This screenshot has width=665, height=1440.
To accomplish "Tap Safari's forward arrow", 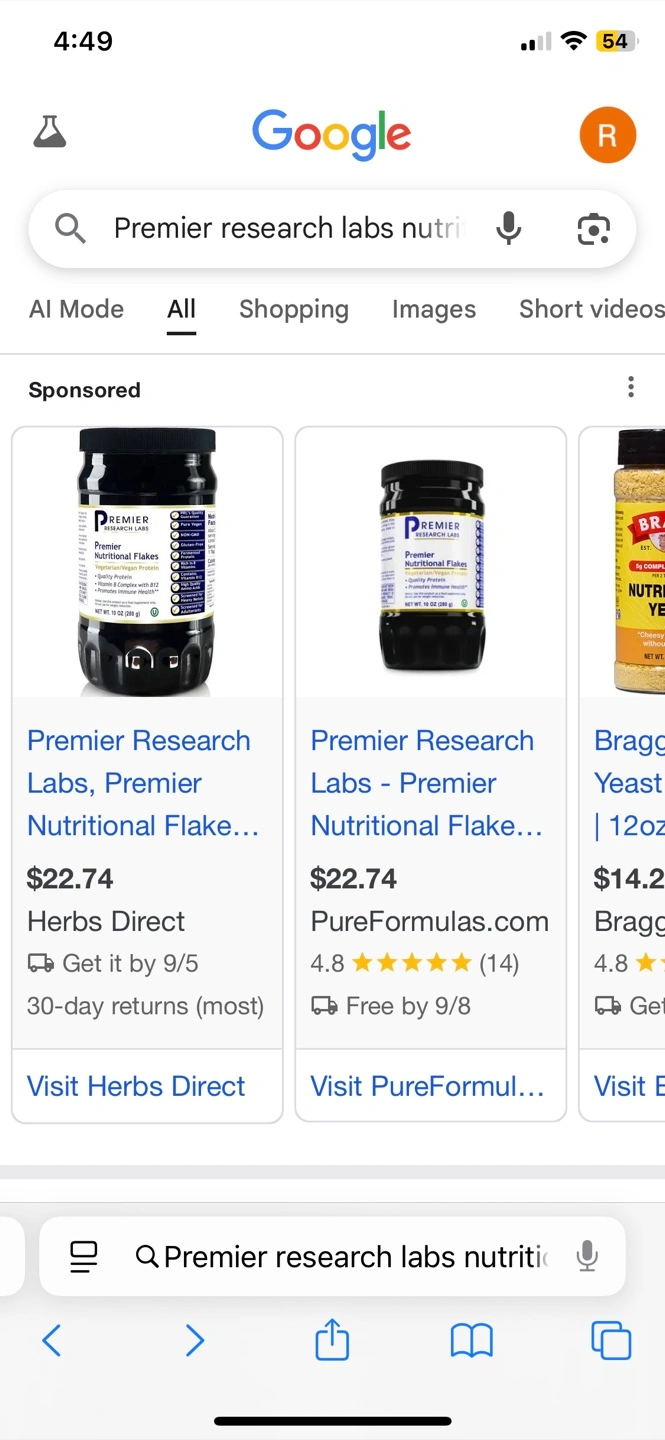I will (195, 1340).
